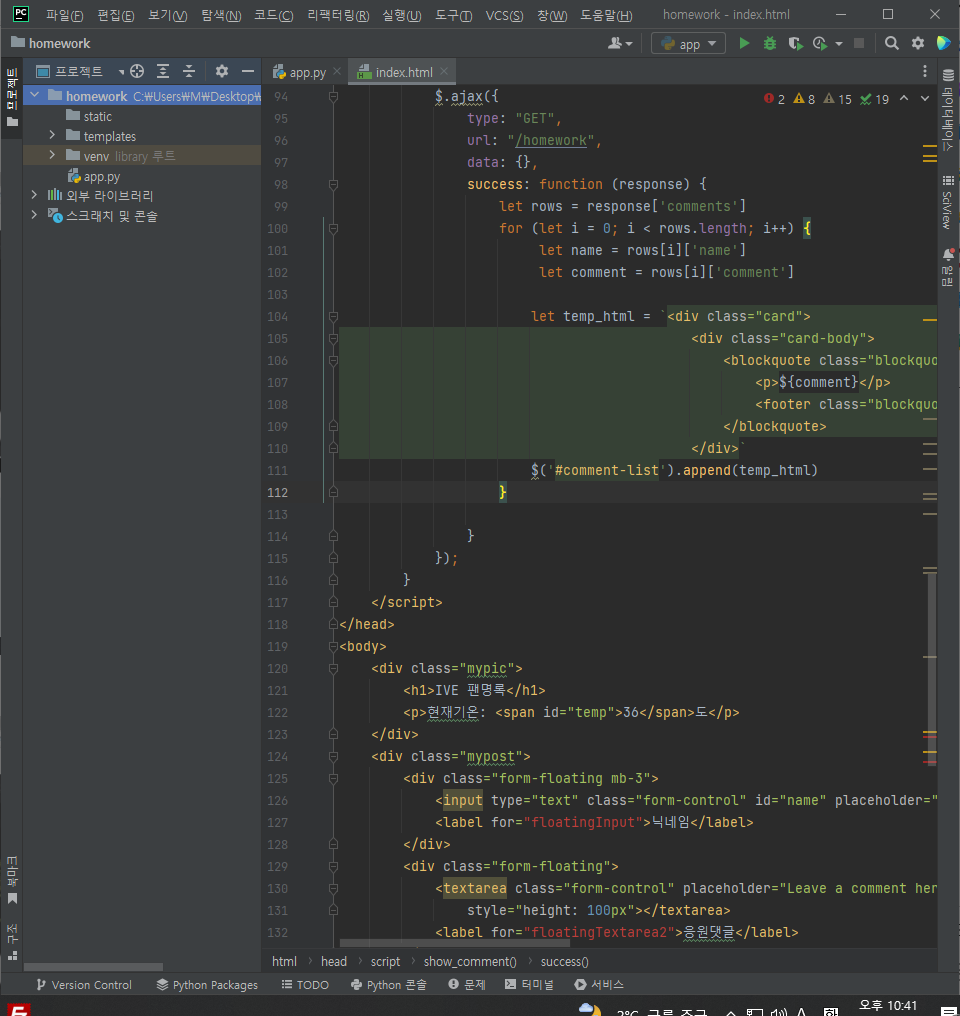This screenshot has width=960, height=1016.
Task: Open the 파일(F) menu
Action: (x=64, y=15)
